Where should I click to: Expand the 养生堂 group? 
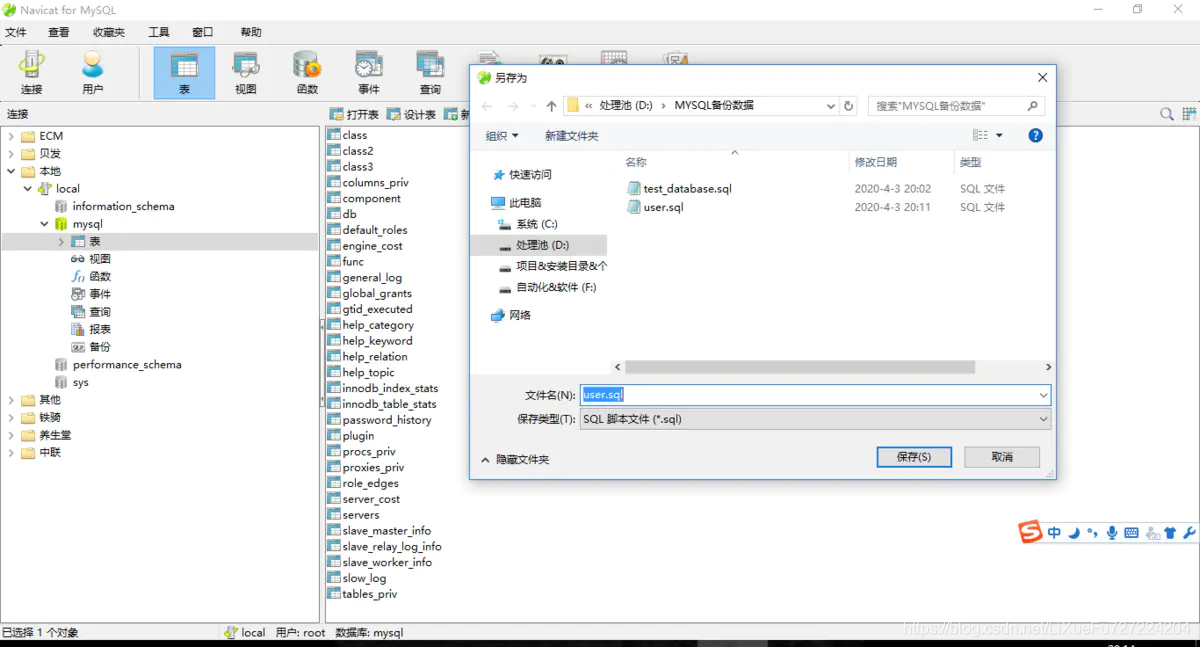click(x=11, y=435)
